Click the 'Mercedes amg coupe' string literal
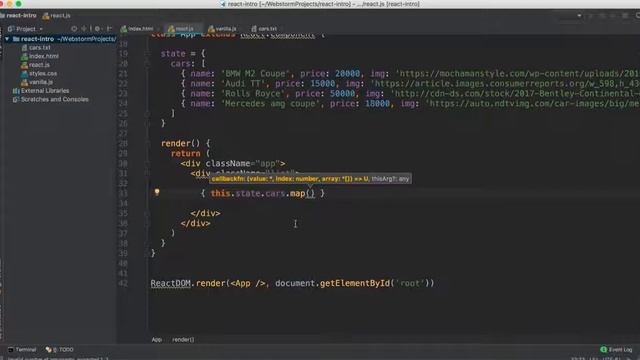Screen dimensions: 640x360 (x=271, y=104)
